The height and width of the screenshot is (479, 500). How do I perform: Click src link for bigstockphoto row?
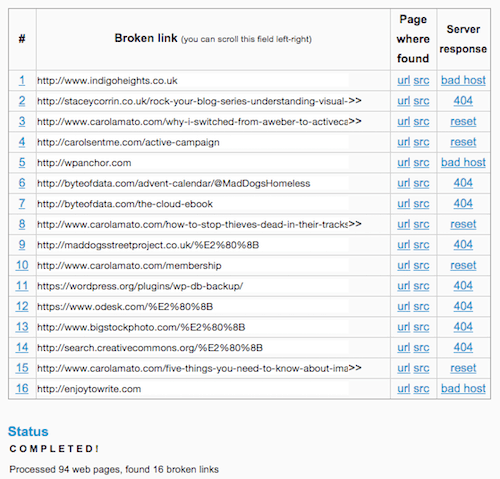click(421, 327)
